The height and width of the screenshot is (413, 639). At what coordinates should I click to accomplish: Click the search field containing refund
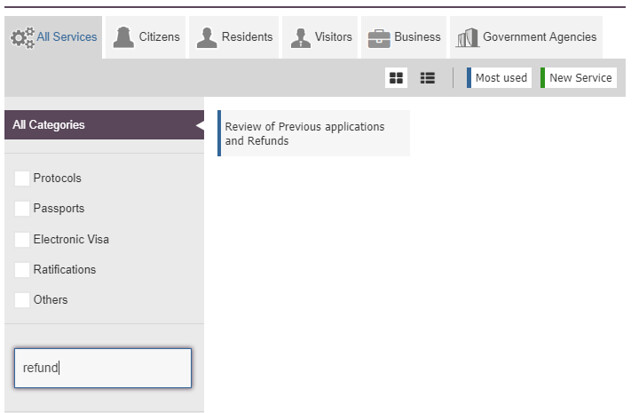coord(102,368)
